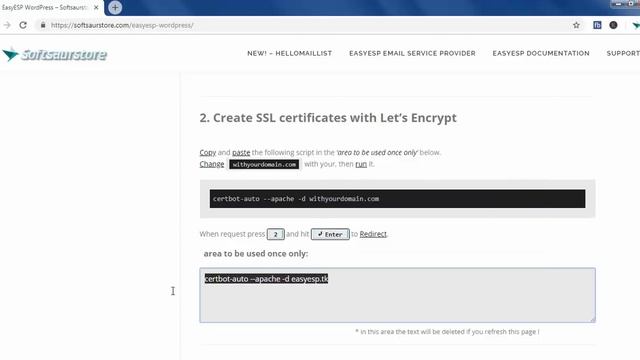Click the Softsaurstore logo
Screen dimensions: 640x360
(x=54, y=54)
